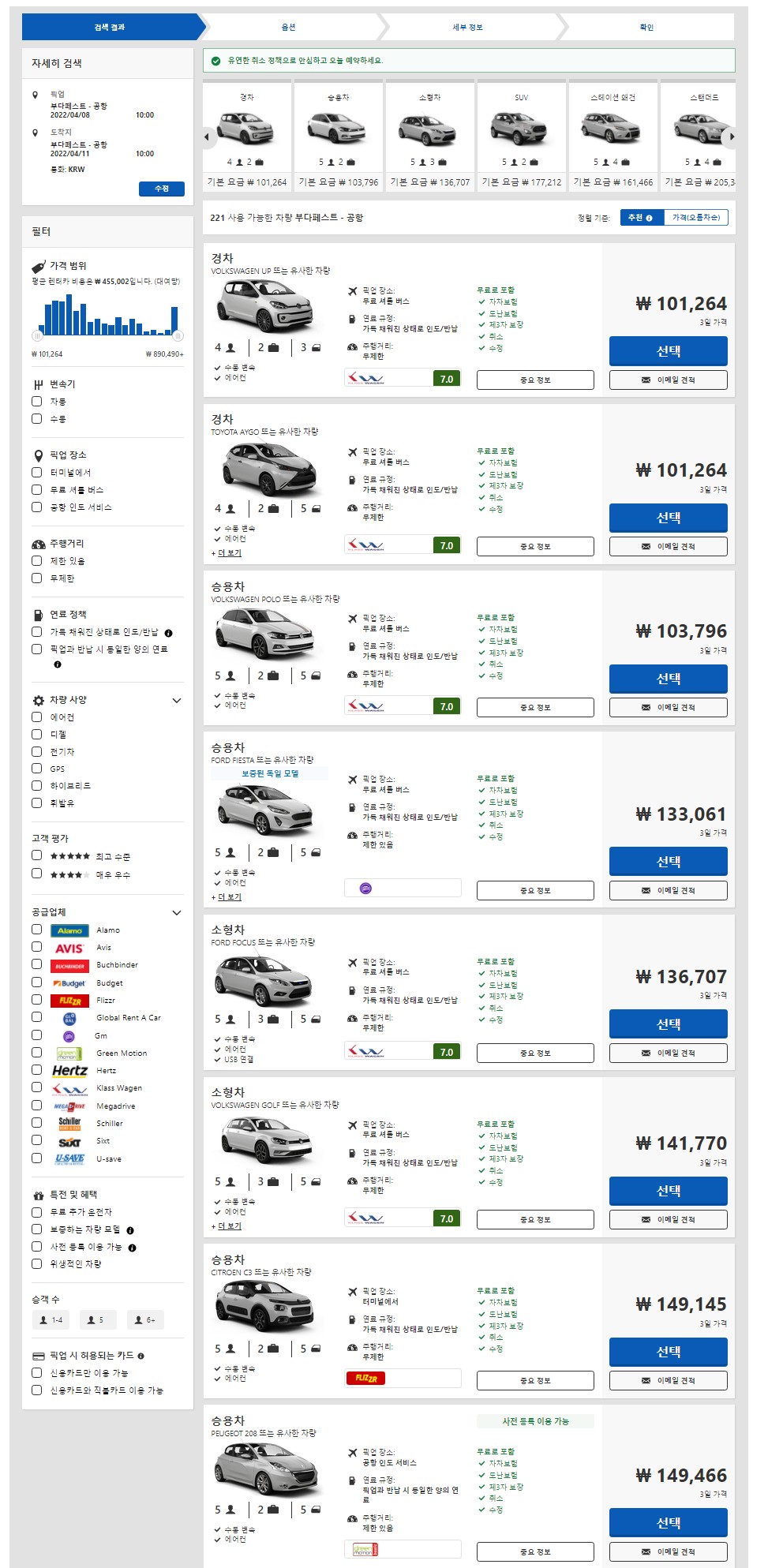768x1568 pixels.
Task: Click the Klass Wagen logo in supplier filters
Action: click(x=69, y=1089)
